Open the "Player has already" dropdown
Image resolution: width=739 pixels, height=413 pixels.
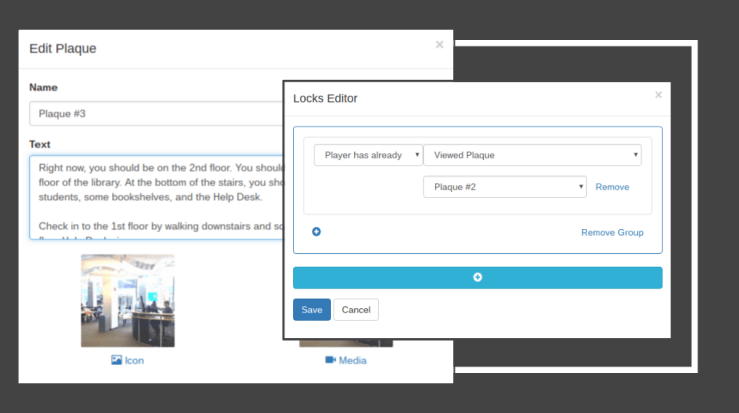[x=367, y=155]
